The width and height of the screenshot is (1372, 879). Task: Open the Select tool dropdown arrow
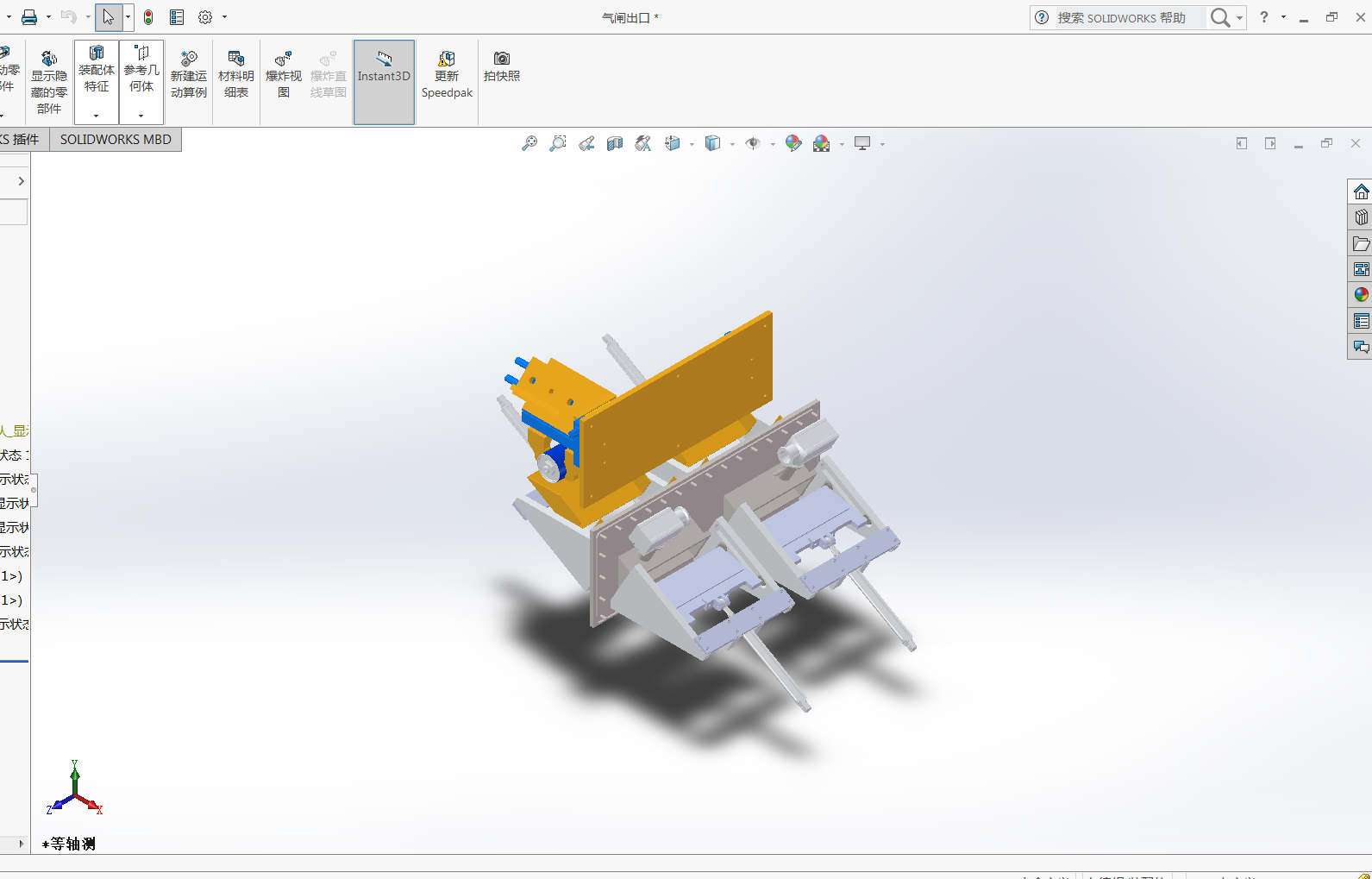point(128,17)
